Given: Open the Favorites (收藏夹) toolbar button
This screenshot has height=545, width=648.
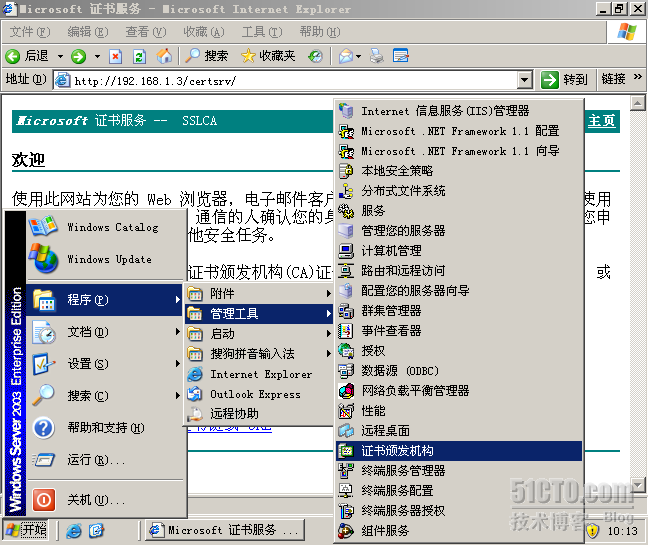Looking at the screenshot, I should pyautogui.click(x=268, y=56).
